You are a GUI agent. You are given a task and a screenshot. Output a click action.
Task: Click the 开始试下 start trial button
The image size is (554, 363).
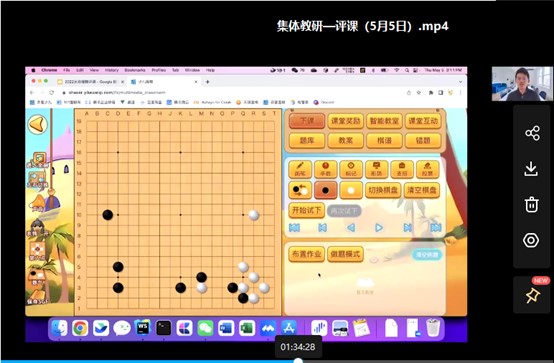pos(306,210)
